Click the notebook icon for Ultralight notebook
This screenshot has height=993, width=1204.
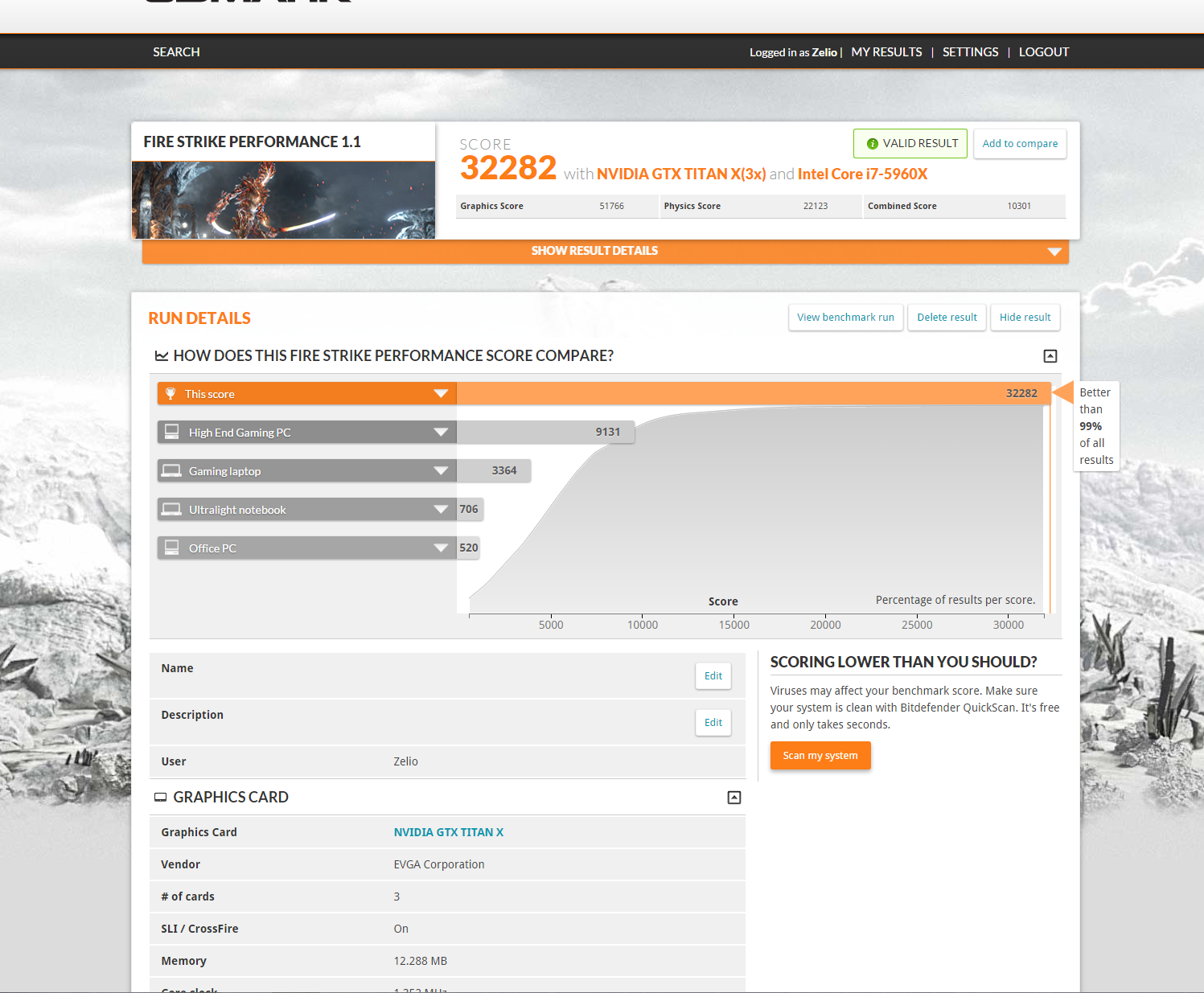coord(171,509)
